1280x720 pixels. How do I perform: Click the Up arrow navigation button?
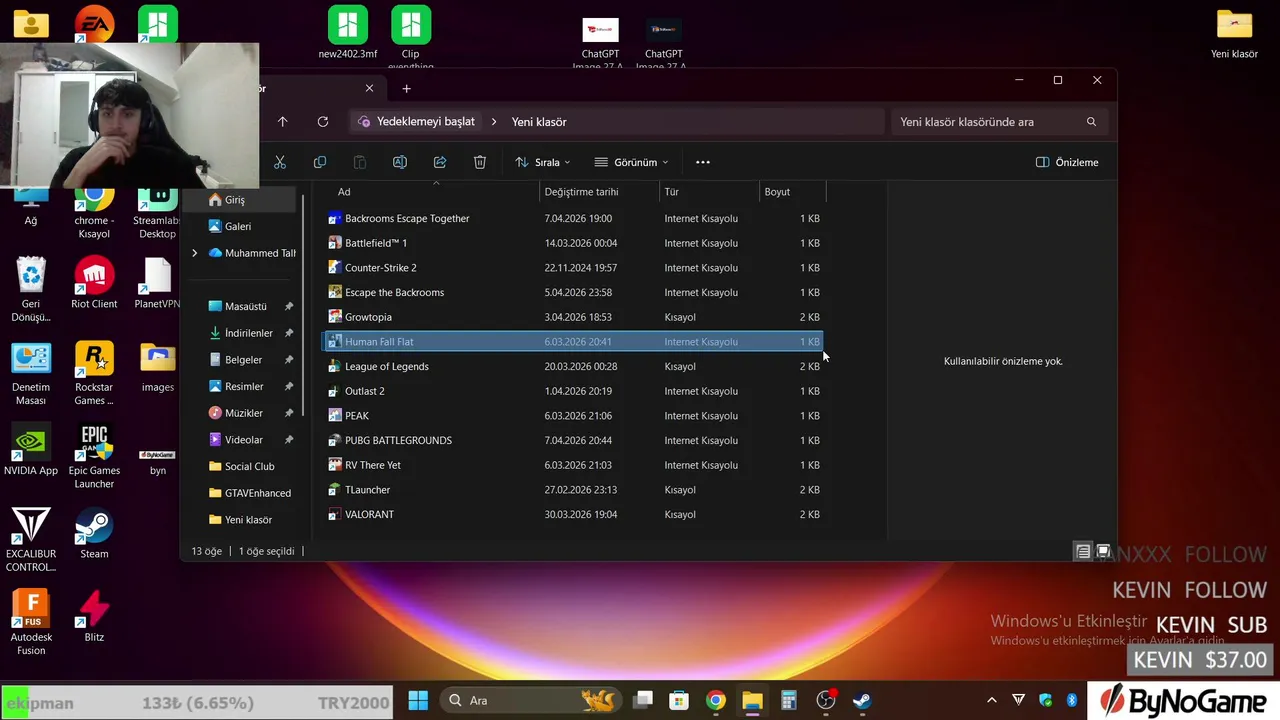tap(283, 122)
